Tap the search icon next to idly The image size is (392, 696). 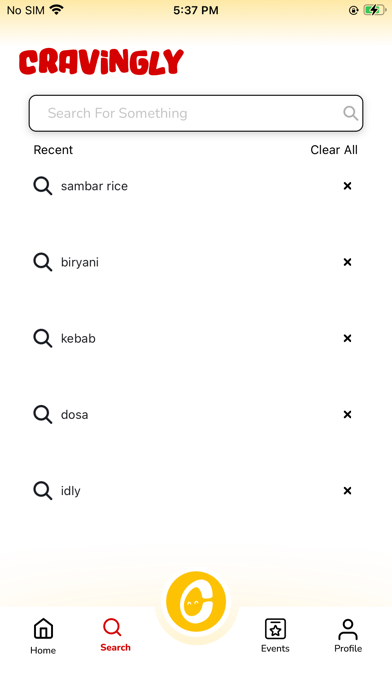(43, 491)
